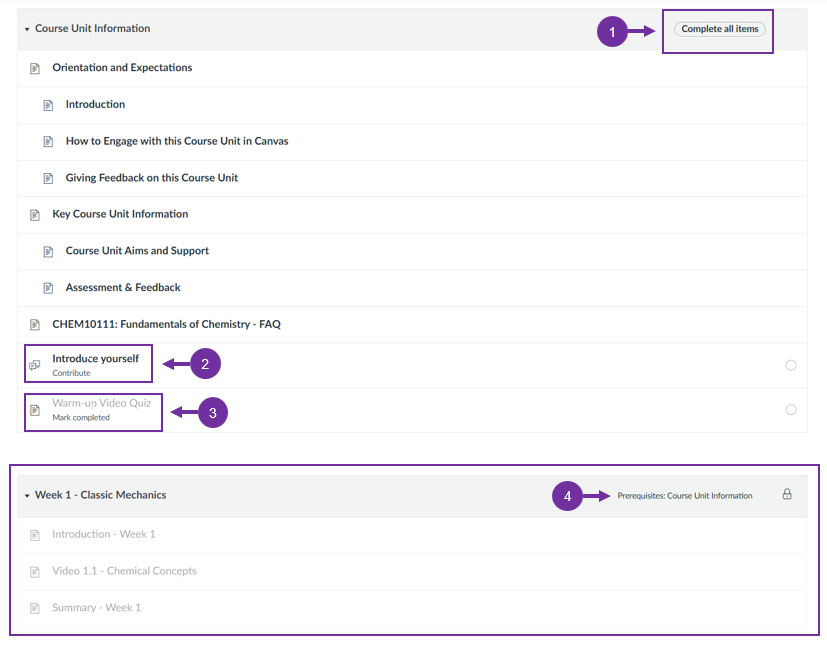
Task: Open the Orientation and Expectations page
Action: (122, 68)
